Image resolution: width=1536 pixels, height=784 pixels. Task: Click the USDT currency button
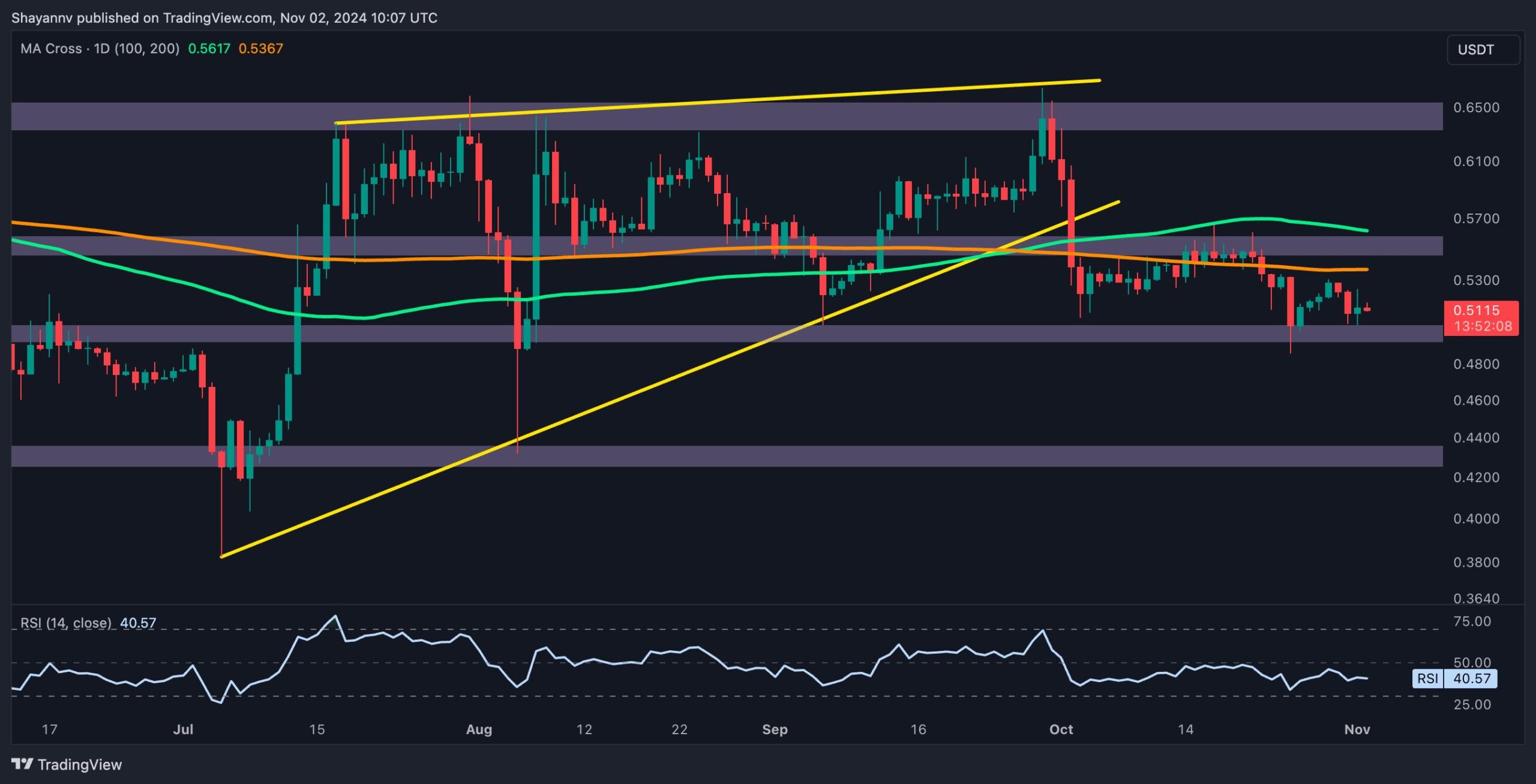tap(1475, 50)
